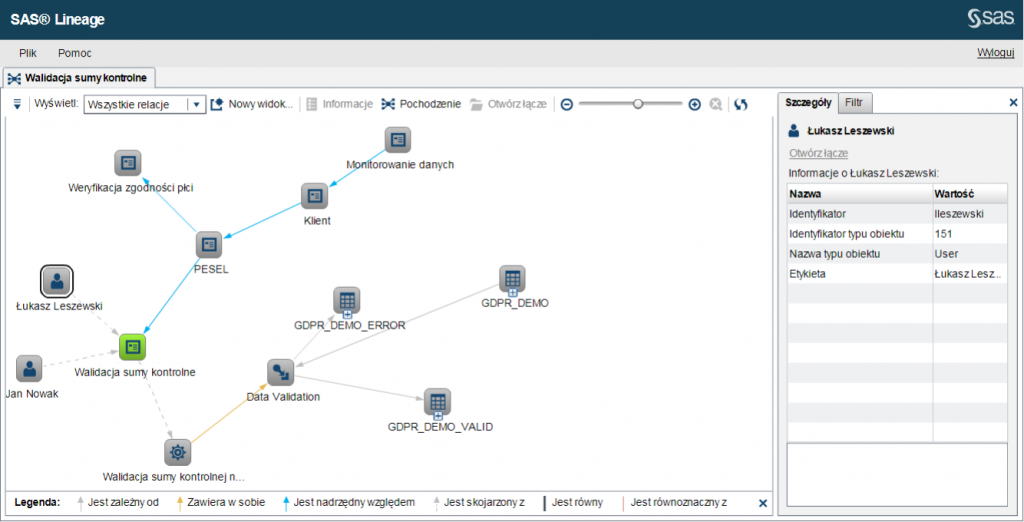1024x522 pixels.
Task: Click the greyed clear icon beside zoom
Action: pyautogui.click(x=716, y=105)
